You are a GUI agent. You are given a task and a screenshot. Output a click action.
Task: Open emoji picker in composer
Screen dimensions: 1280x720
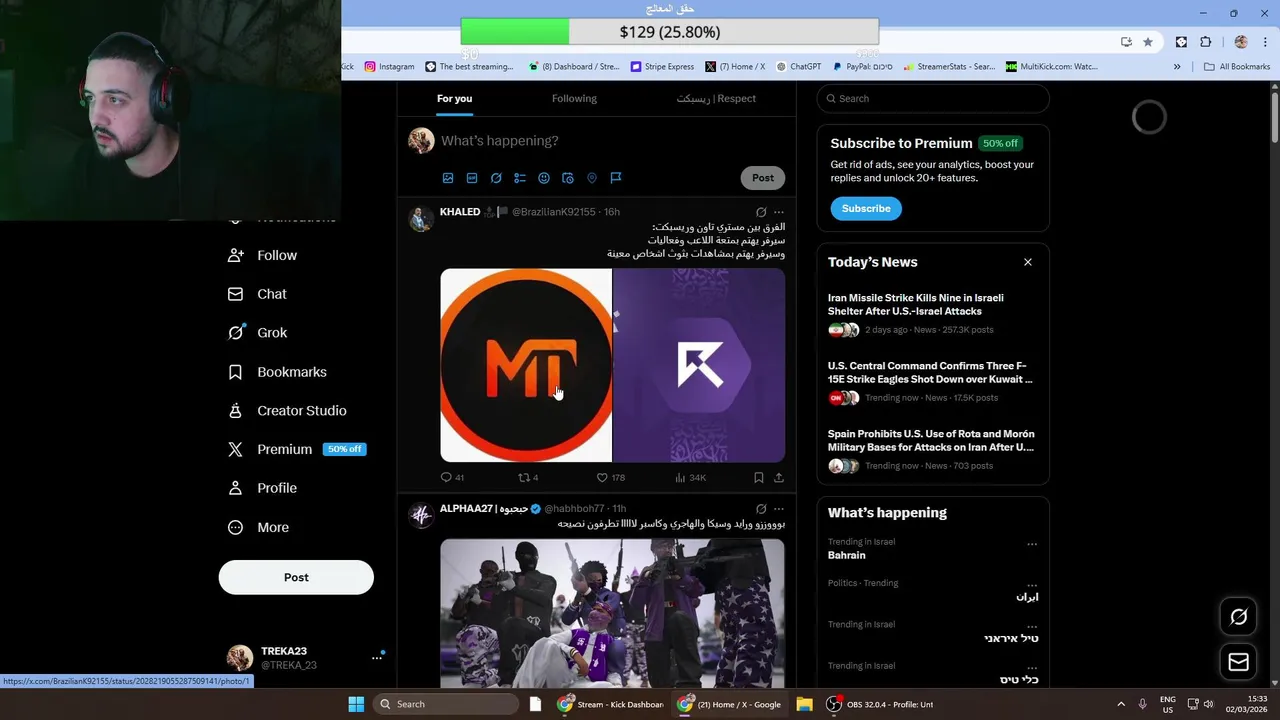[x=544, y=178]
